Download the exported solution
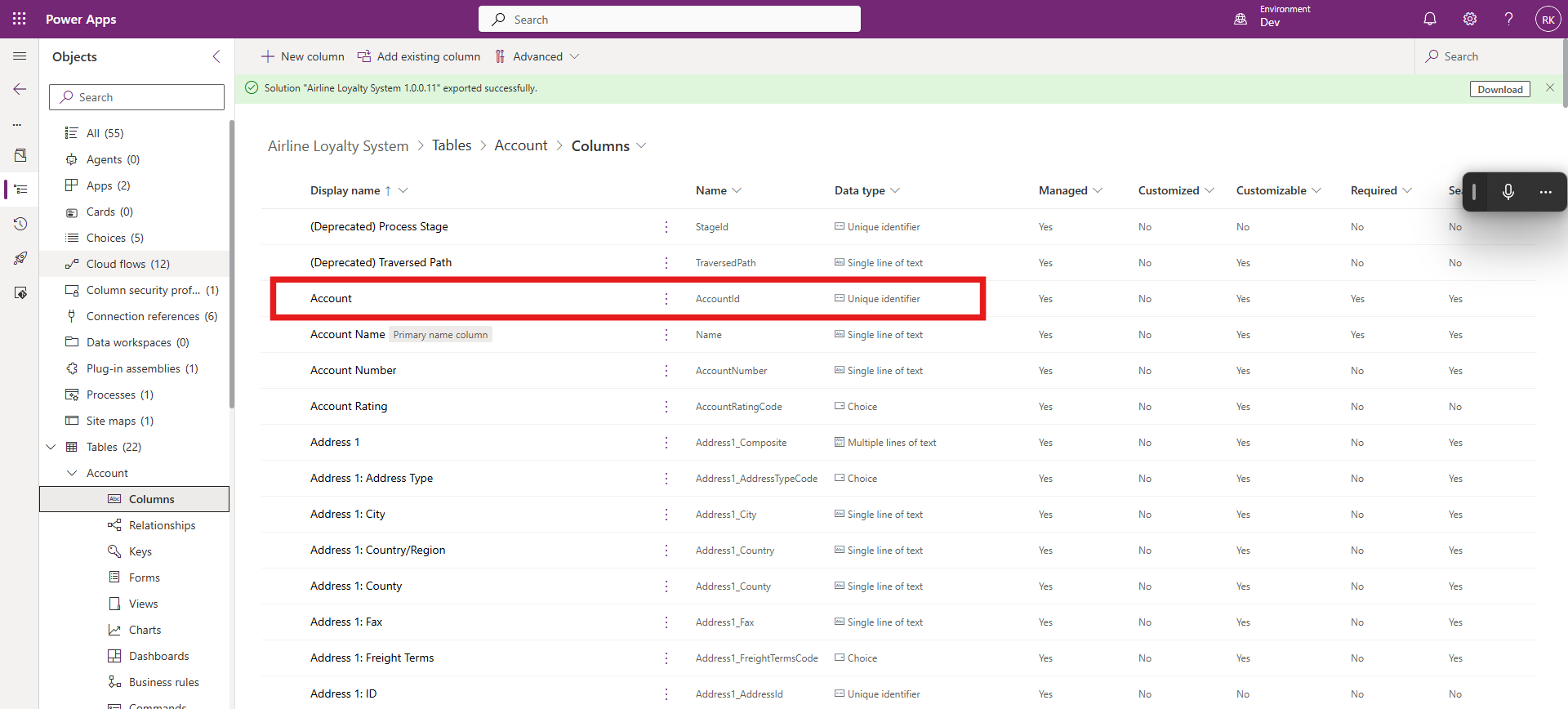Viewport: 1568px width, 709px height. point(1499,89)
